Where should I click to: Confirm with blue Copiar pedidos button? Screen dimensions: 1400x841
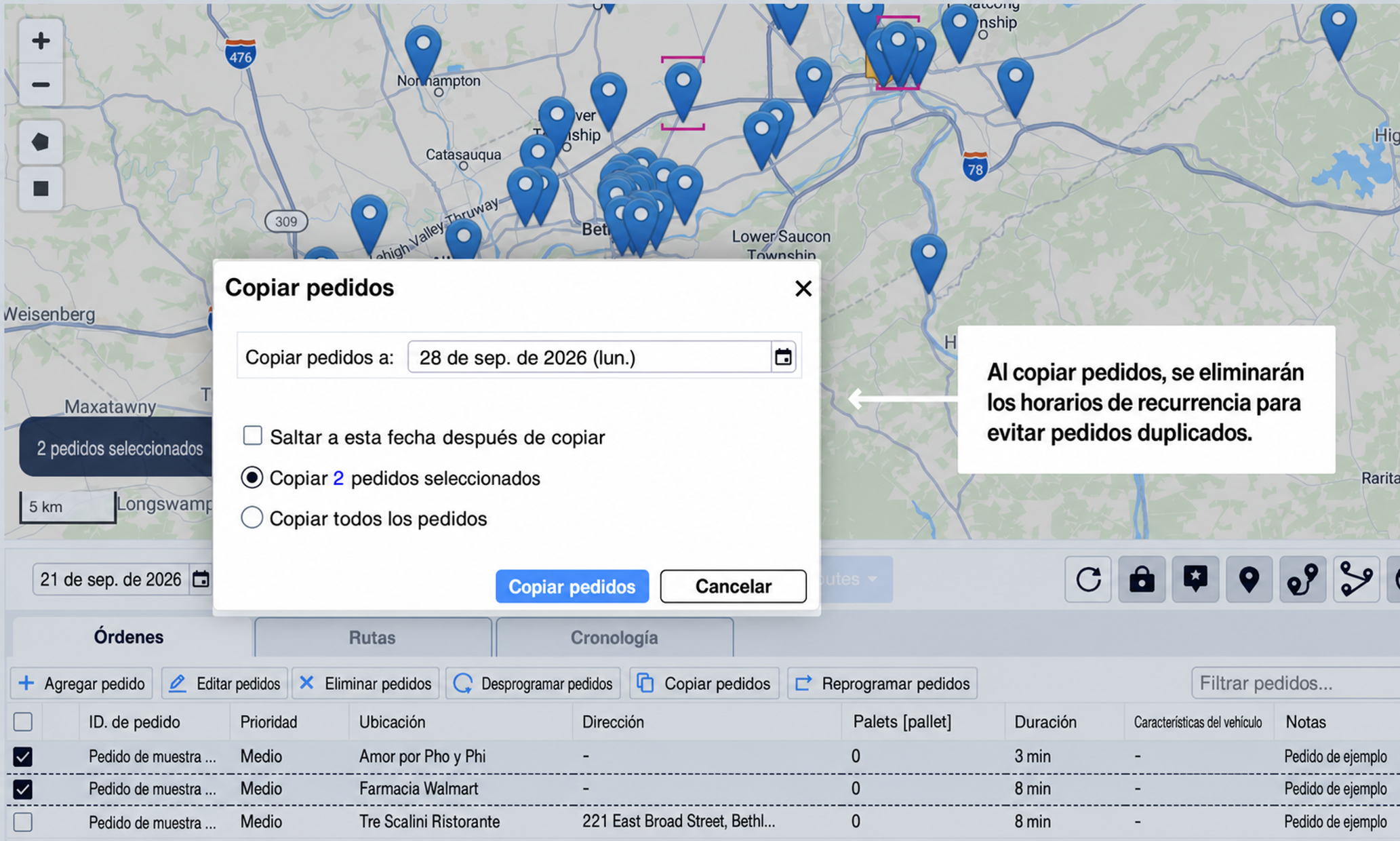pos(572,586)
